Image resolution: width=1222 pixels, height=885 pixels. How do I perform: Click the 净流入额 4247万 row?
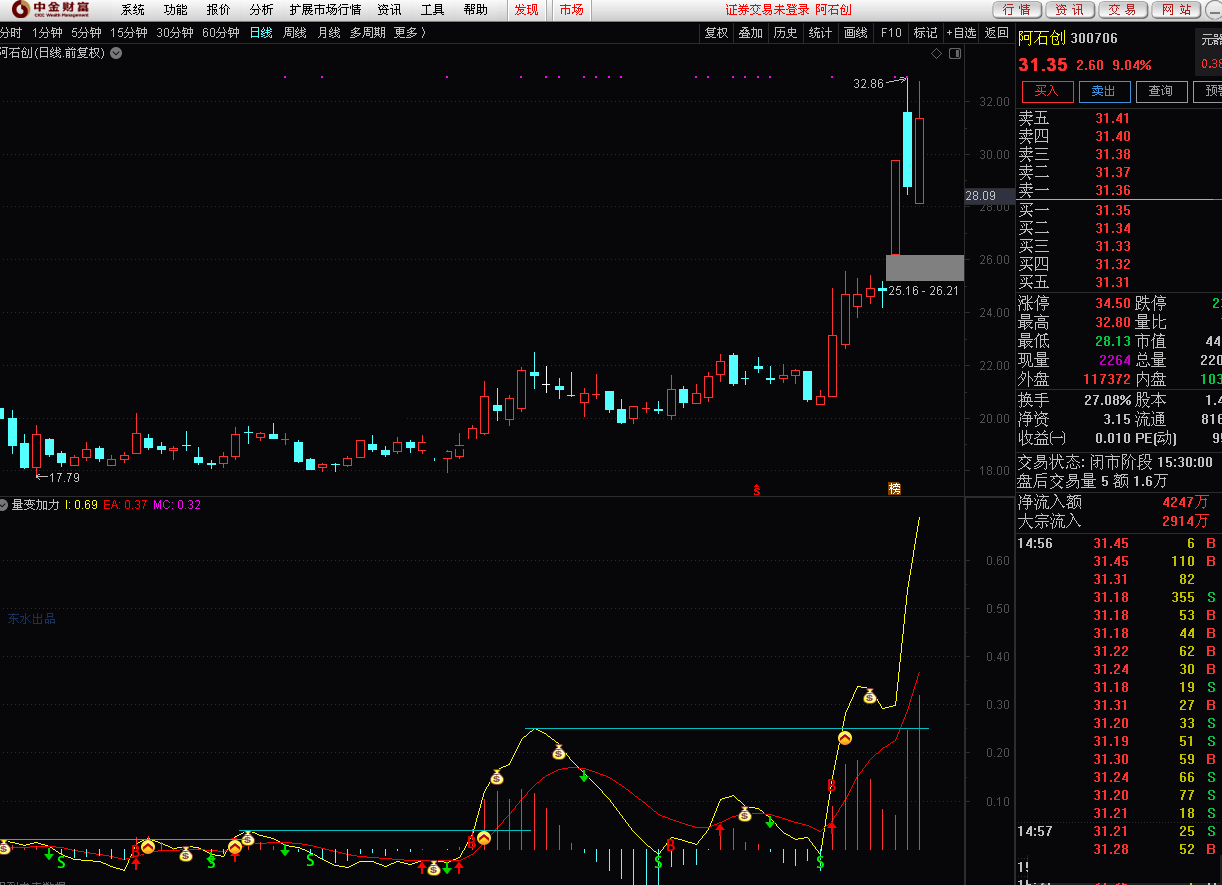[1120, 502]
